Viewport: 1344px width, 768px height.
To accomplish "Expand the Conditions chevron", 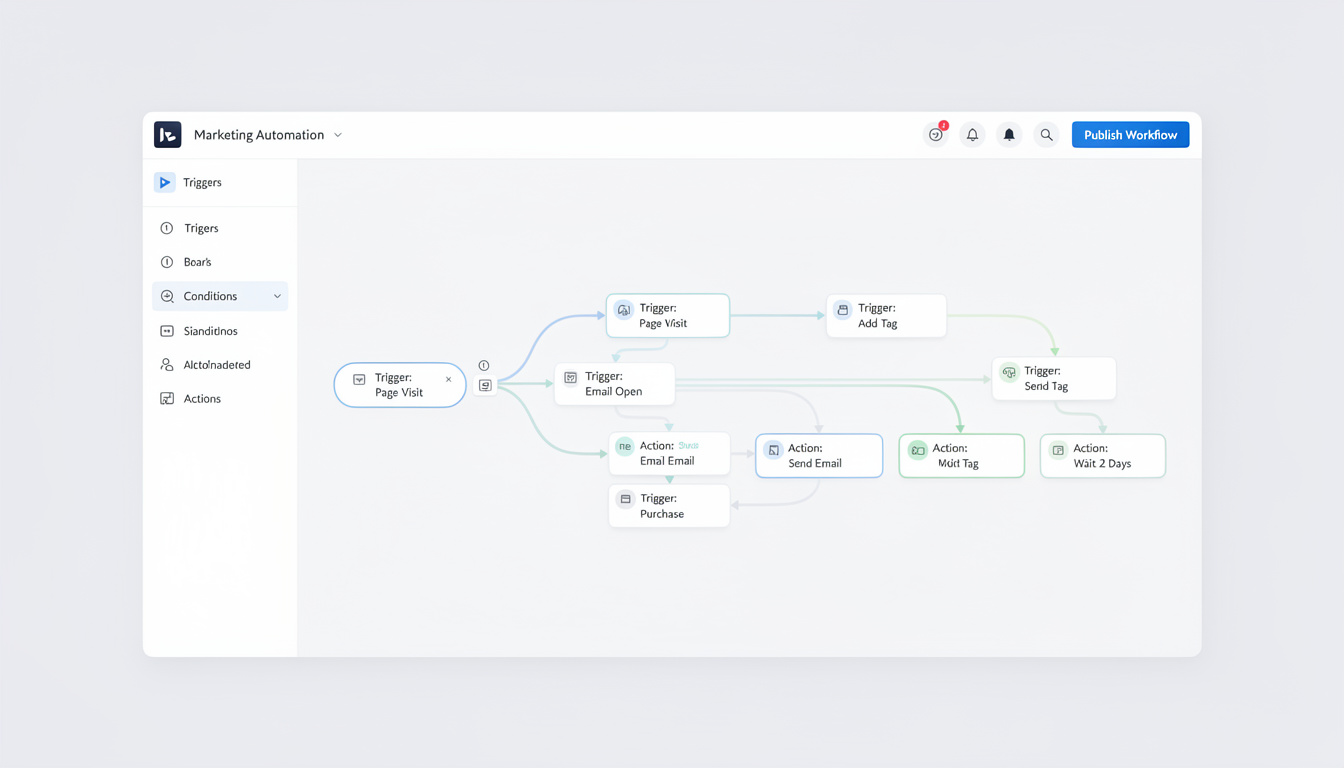I will [277, 296].
